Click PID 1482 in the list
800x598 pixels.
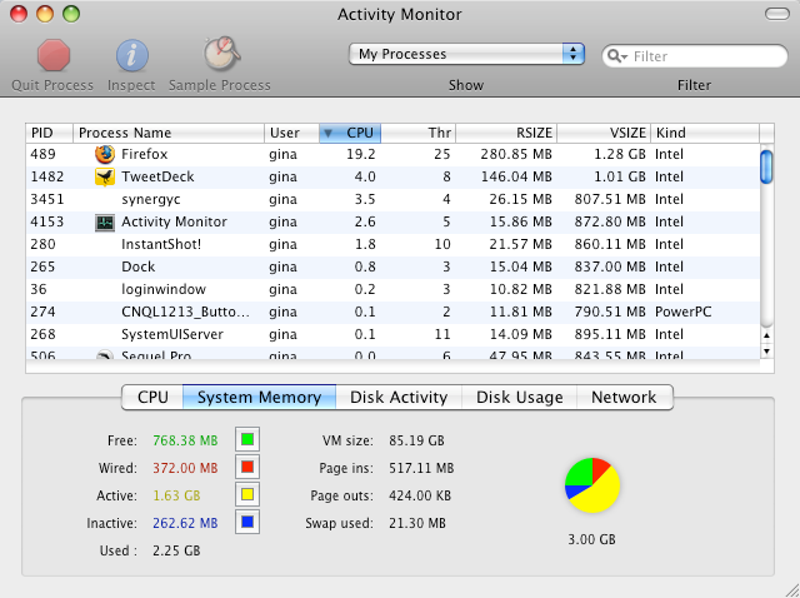(x=47, y=177)
